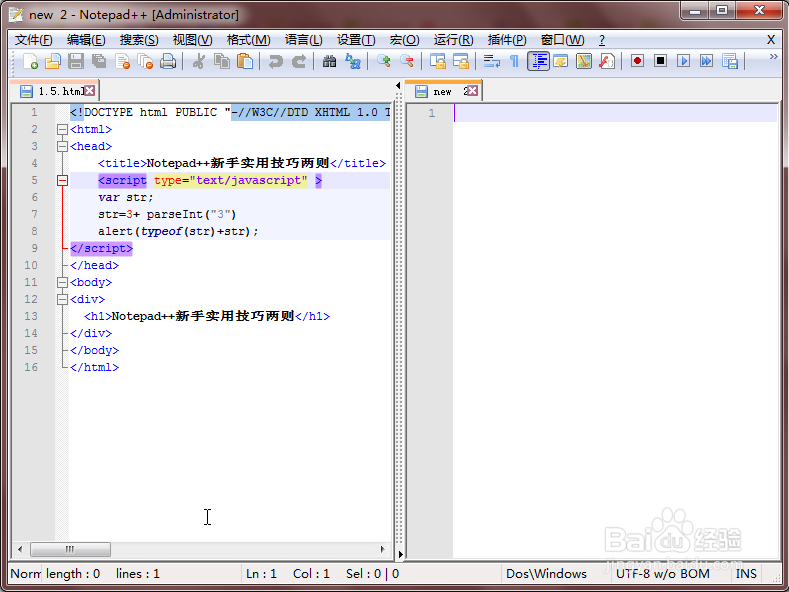Click the horizontal scrollbar left arrow
The height and width of the screenshot is (592, 789).
[20, 549]
